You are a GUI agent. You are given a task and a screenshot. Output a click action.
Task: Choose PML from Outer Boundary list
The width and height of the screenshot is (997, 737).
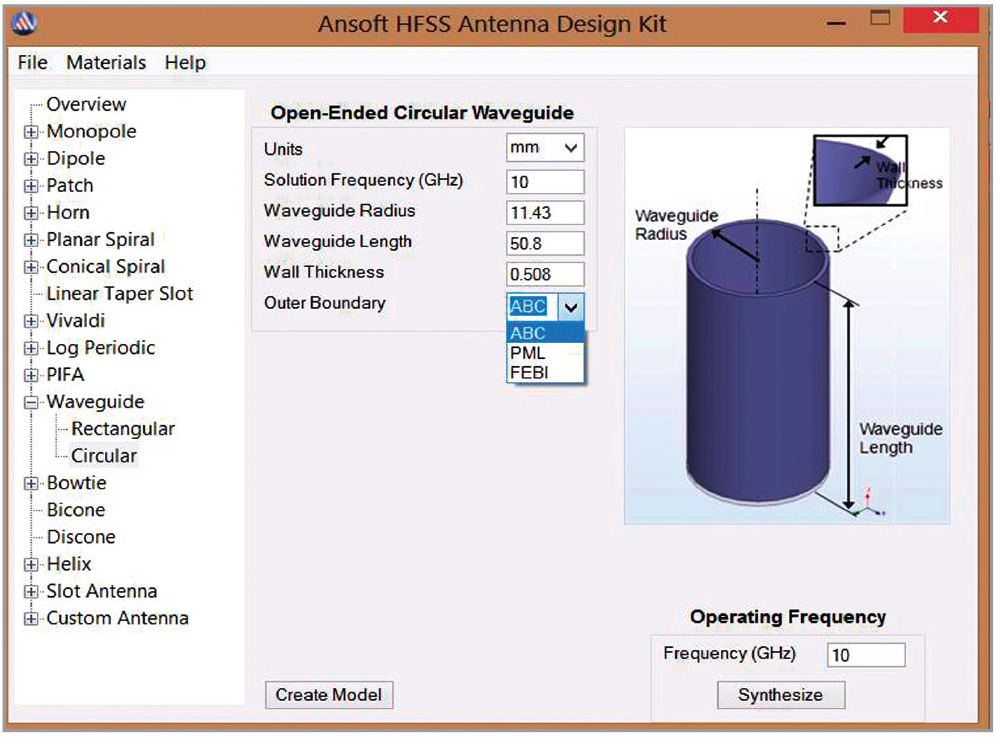click(x=545, y=353)
